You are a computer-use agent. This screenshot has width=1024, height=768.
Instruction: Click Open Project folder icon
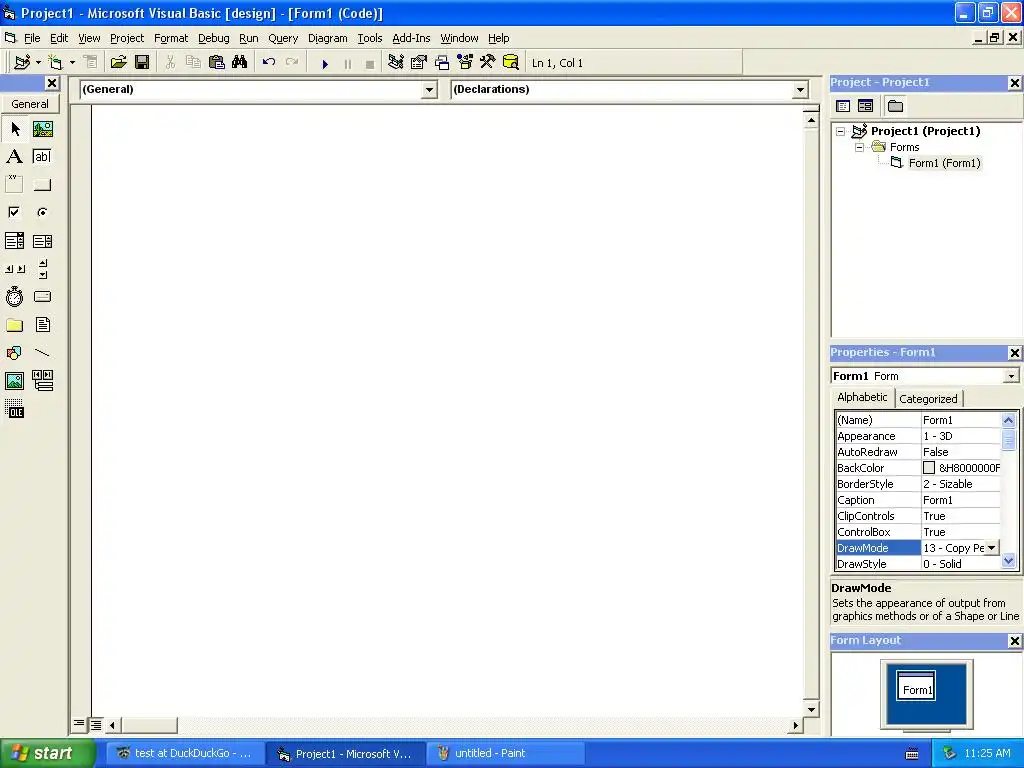[118, 63]
